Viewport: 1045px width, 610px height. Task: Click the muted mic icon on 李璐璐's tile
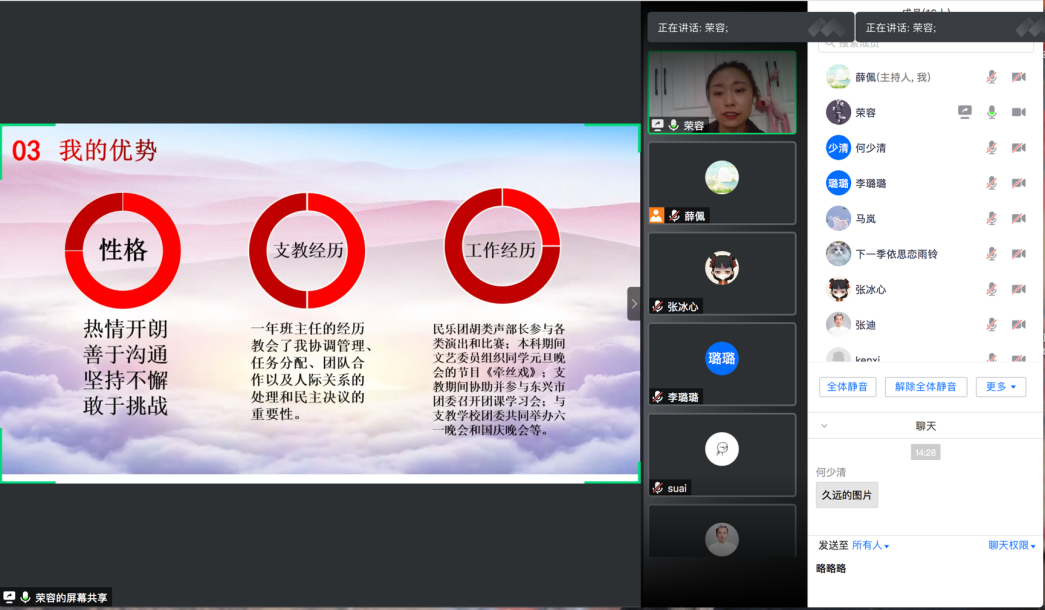click(658, 397)
